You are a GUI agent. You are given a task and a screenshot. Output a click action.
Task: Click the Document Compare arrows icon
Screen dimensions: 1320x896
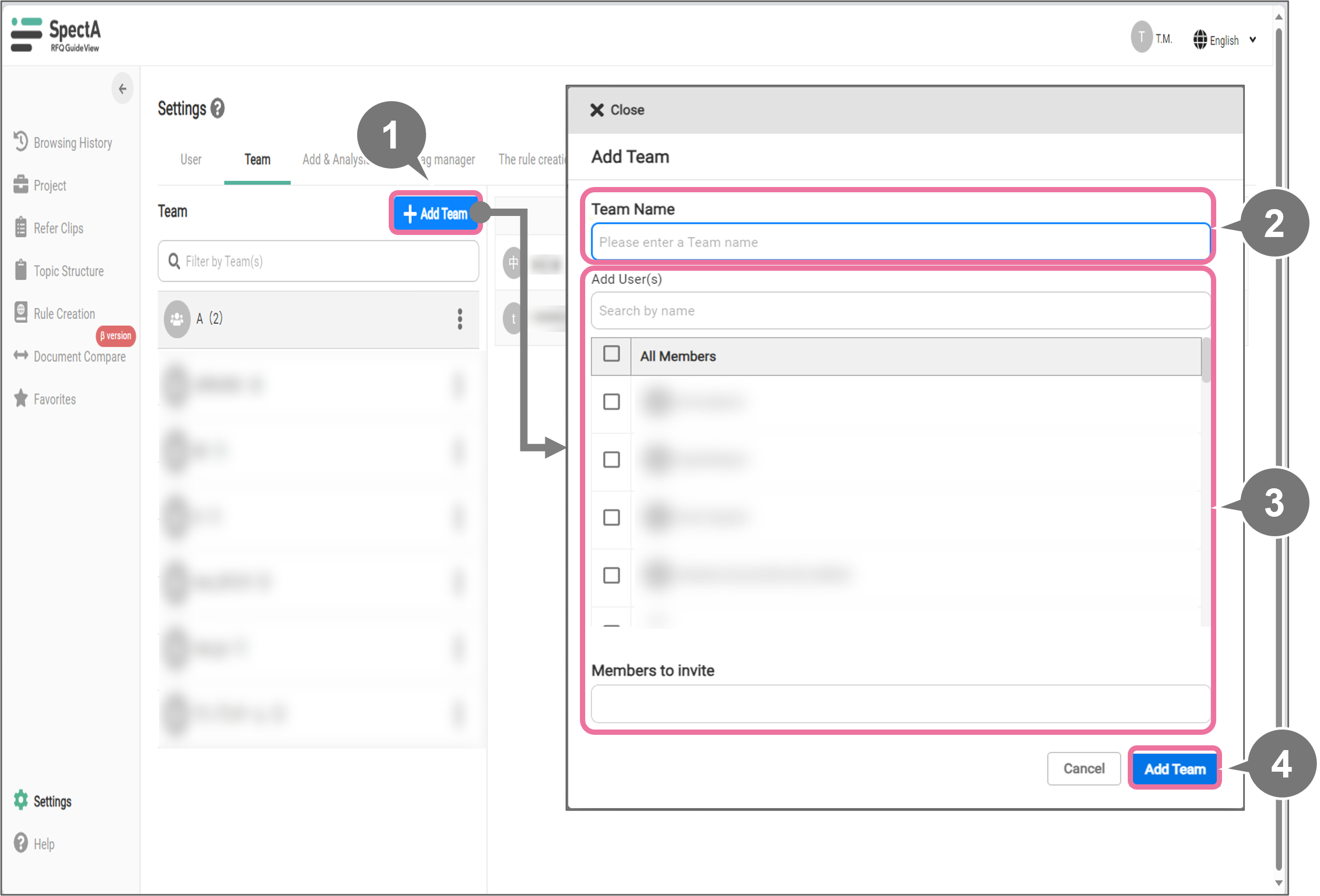(x=21, y=356)
